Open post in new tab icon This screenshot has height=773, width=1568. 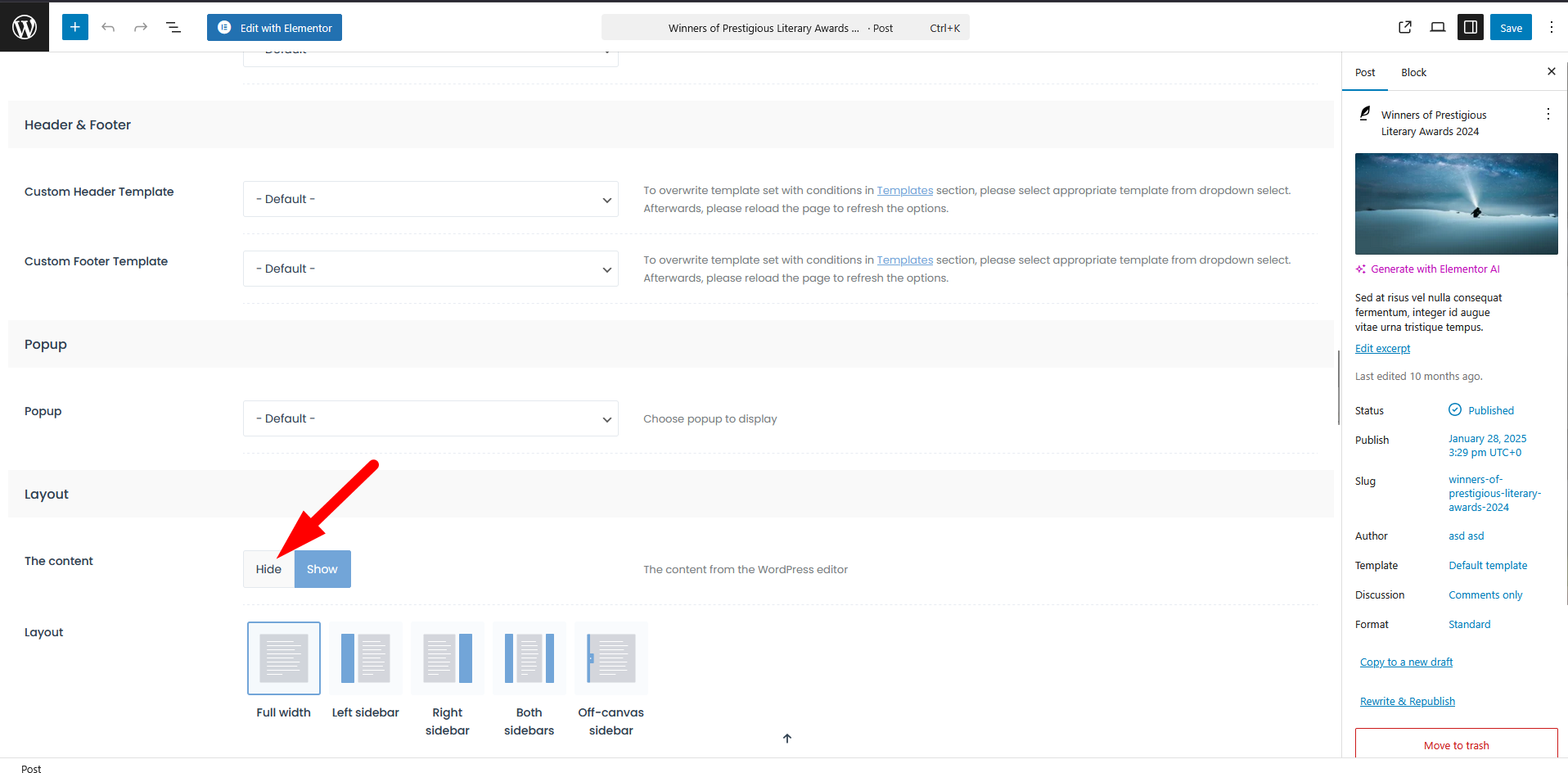[1405, 27]
